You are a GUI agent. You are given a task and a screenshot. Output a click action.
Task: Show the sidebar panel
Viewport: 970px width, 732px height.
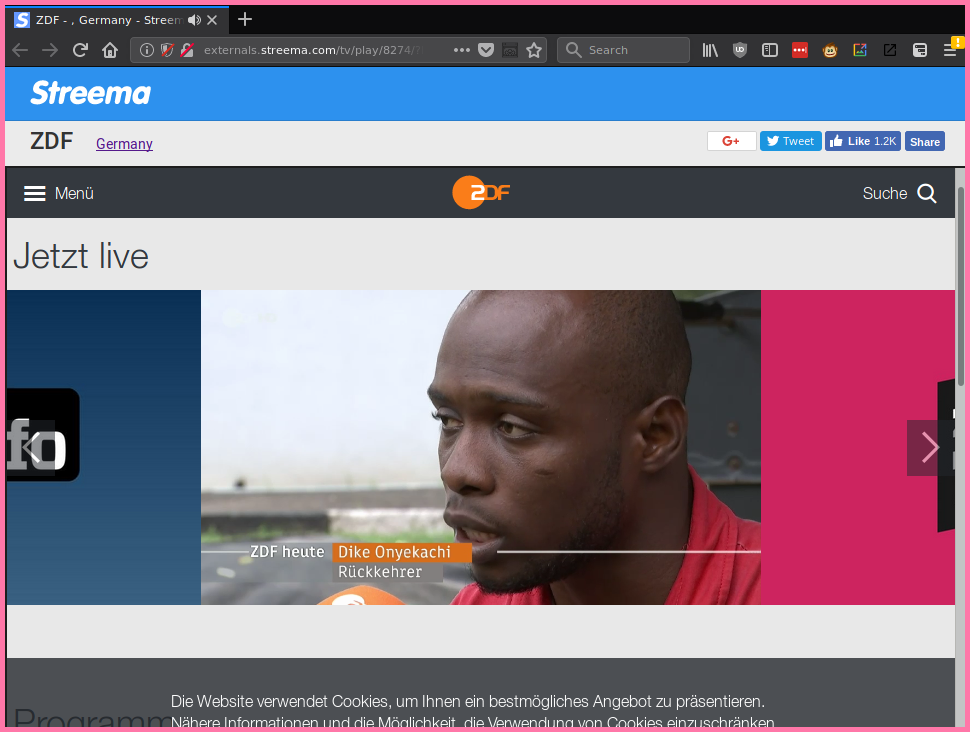coord(770,50)
